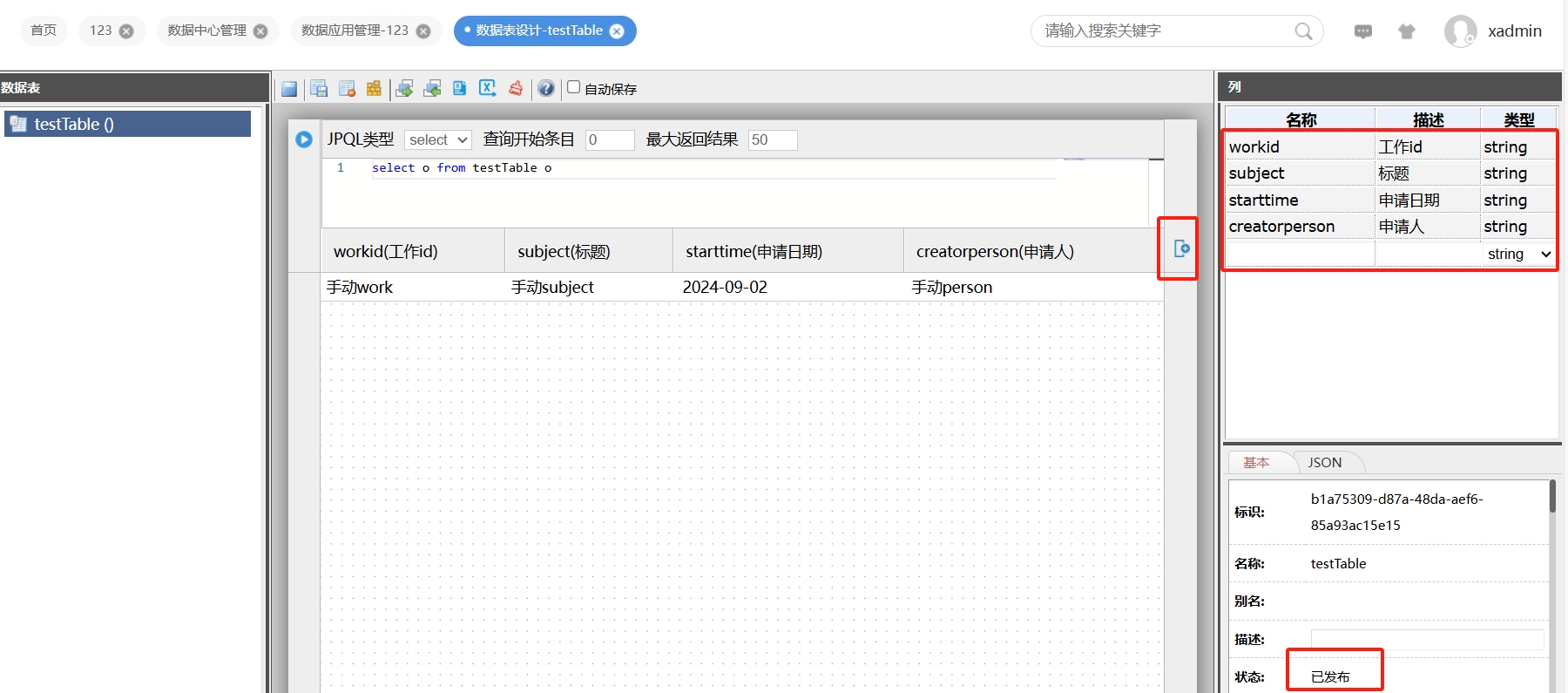
Task: Click the blue save icon in toolbar
Action: point(289,89)
